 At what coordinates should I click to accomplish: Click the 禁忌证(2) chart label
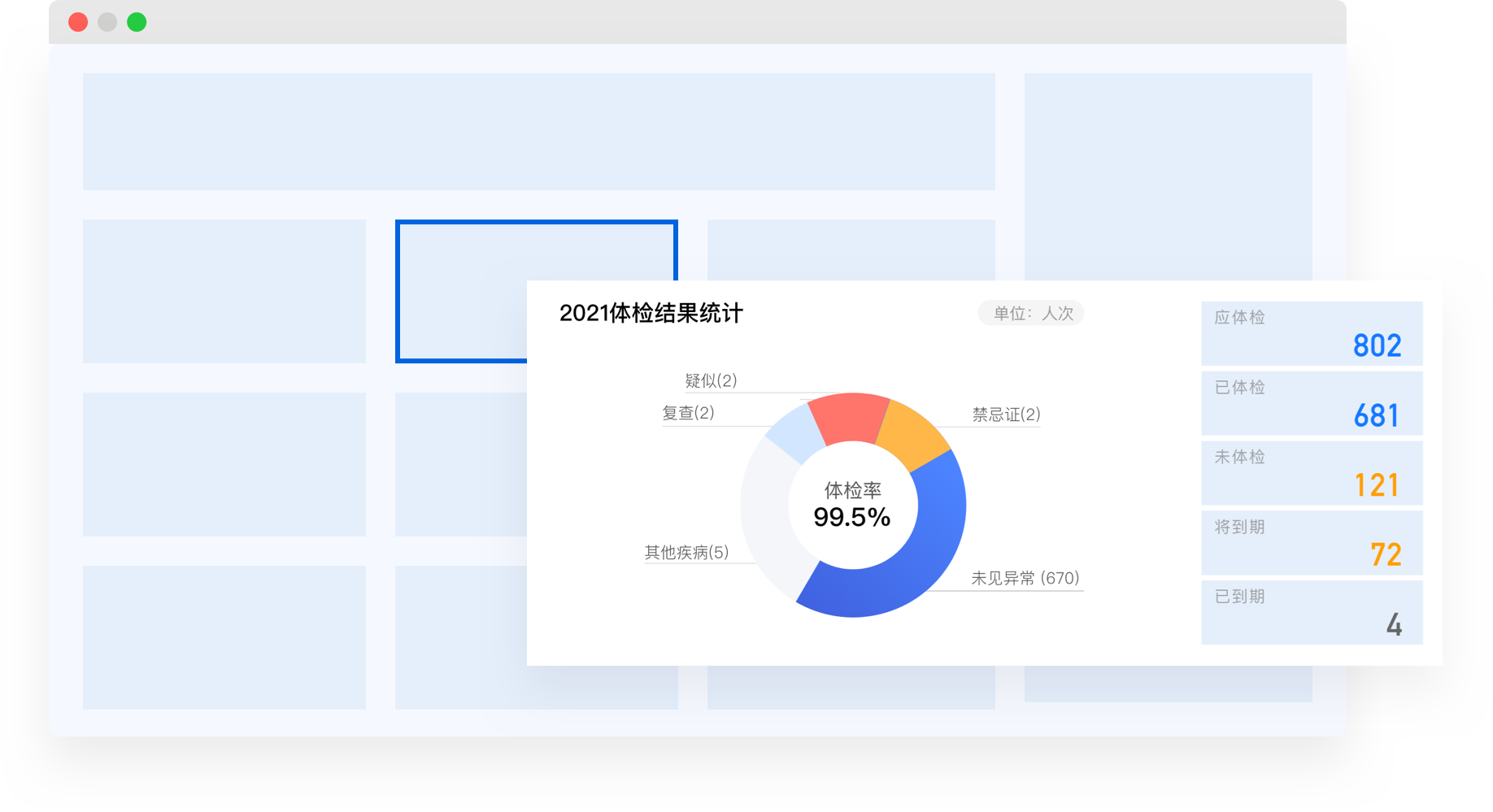tap(1006, 415)
